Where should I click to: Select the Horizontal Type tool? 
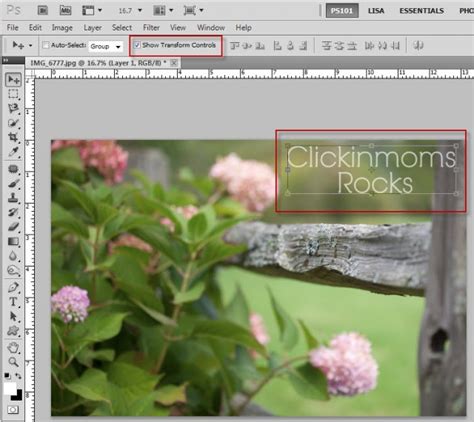(x=13, y=302)
